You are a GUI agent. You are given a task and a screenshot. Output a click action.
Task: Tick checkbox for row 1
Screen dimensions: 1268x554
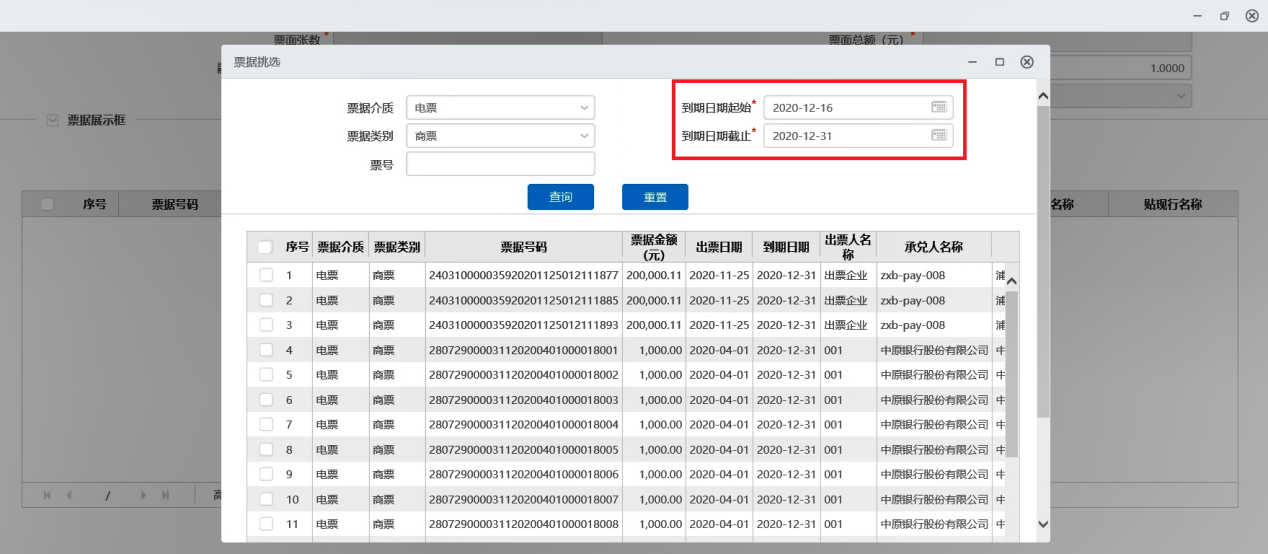(266, 274)
